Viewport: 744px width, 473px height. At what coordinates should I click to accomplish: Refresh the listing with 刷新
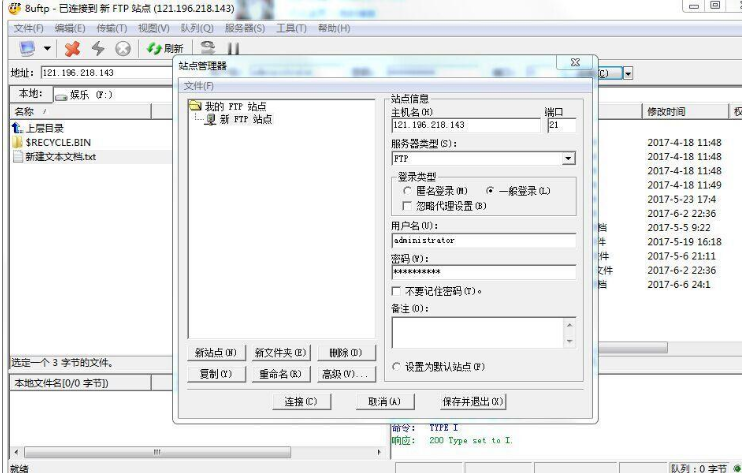click(165, 48)
